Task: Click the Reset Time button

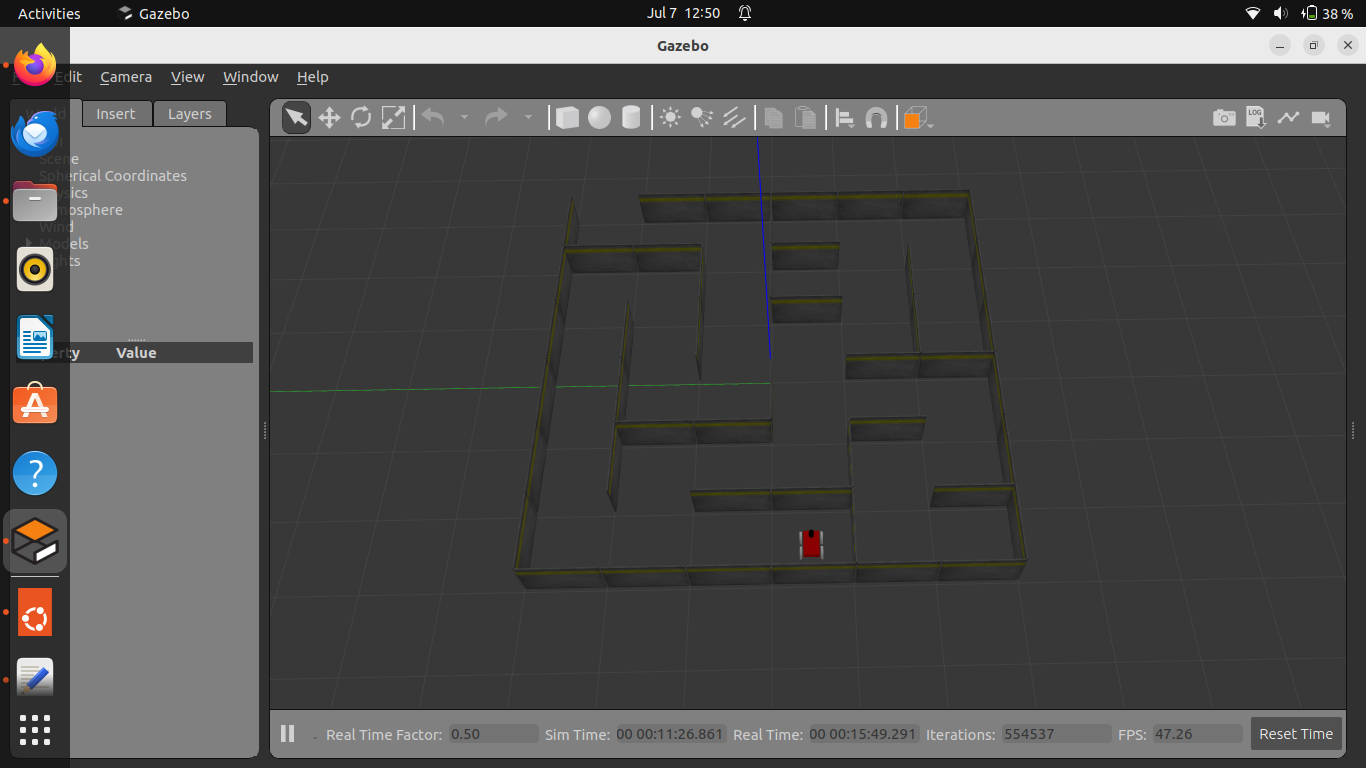Action: pyautogui.click(x=1295, y=734)
